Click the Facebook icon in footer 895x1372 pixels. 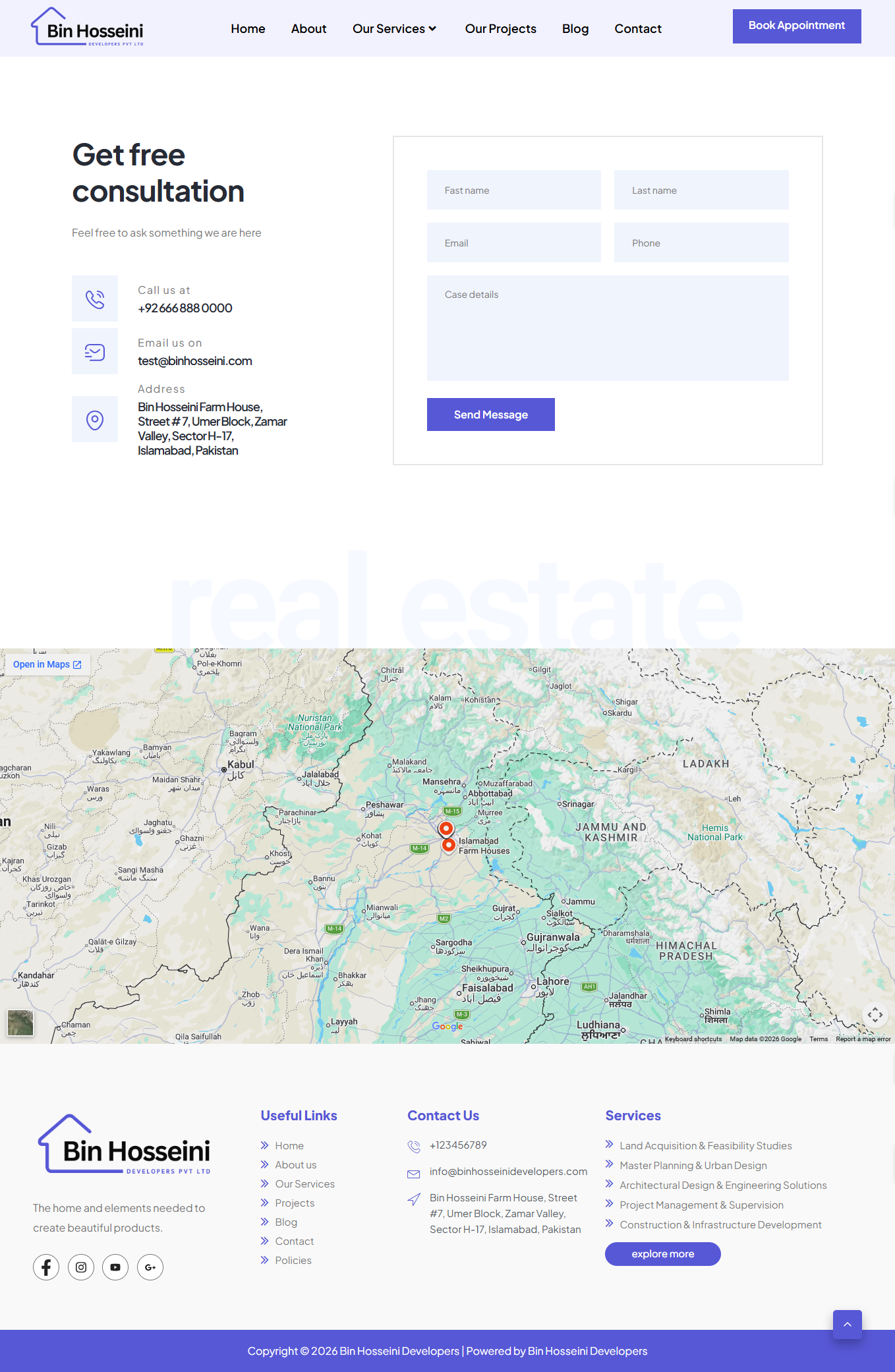pyautogui.click(x=46, y=1267)
